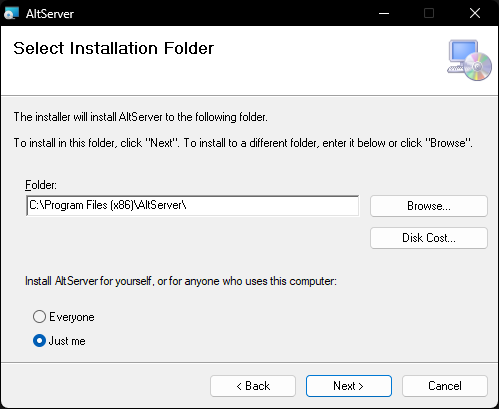
Task: Focus the Folder path input field
Action: point(193,206)
